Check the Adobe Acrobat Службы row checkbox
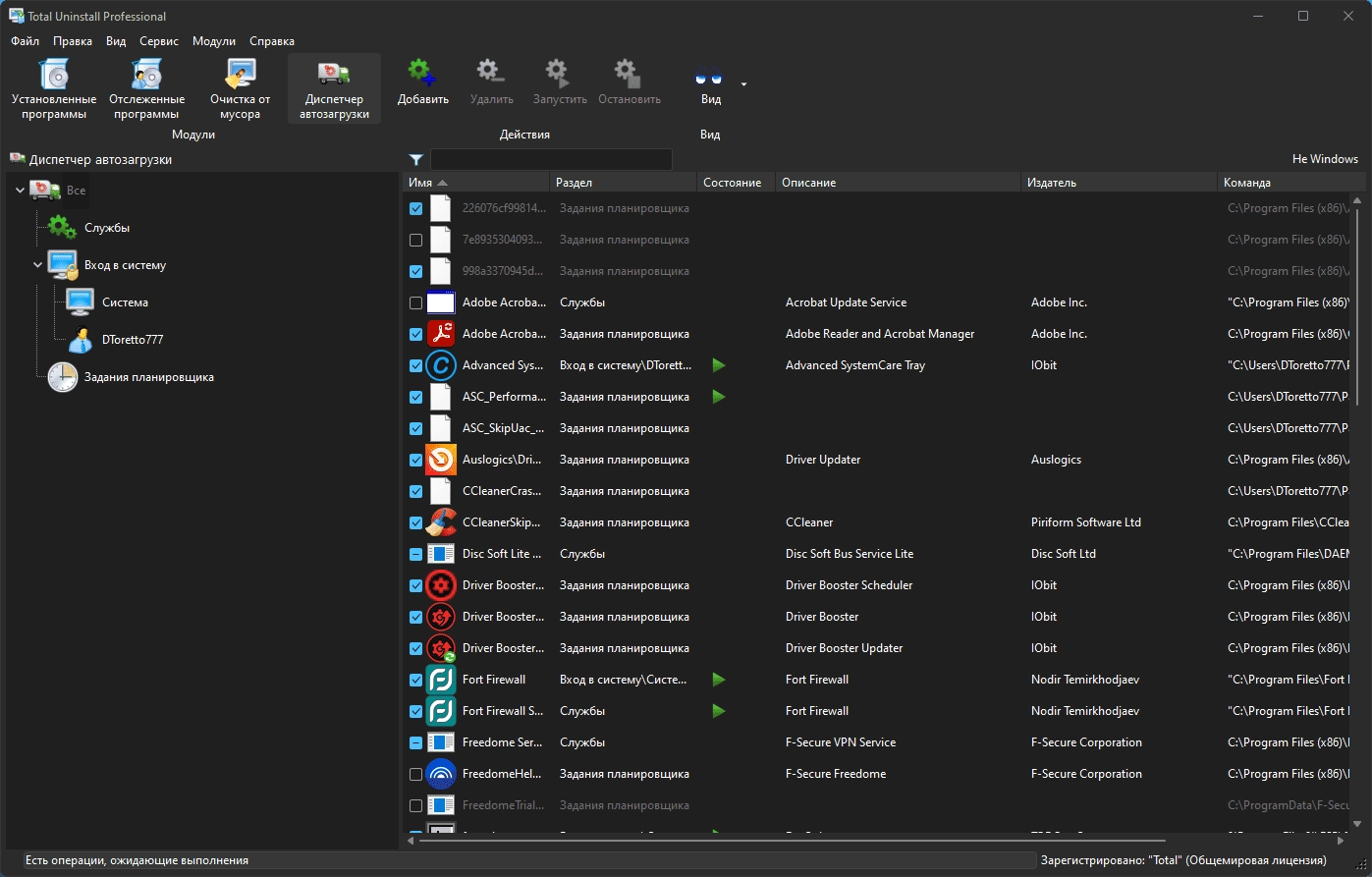 pyautogui.click(x=415, y=302)
